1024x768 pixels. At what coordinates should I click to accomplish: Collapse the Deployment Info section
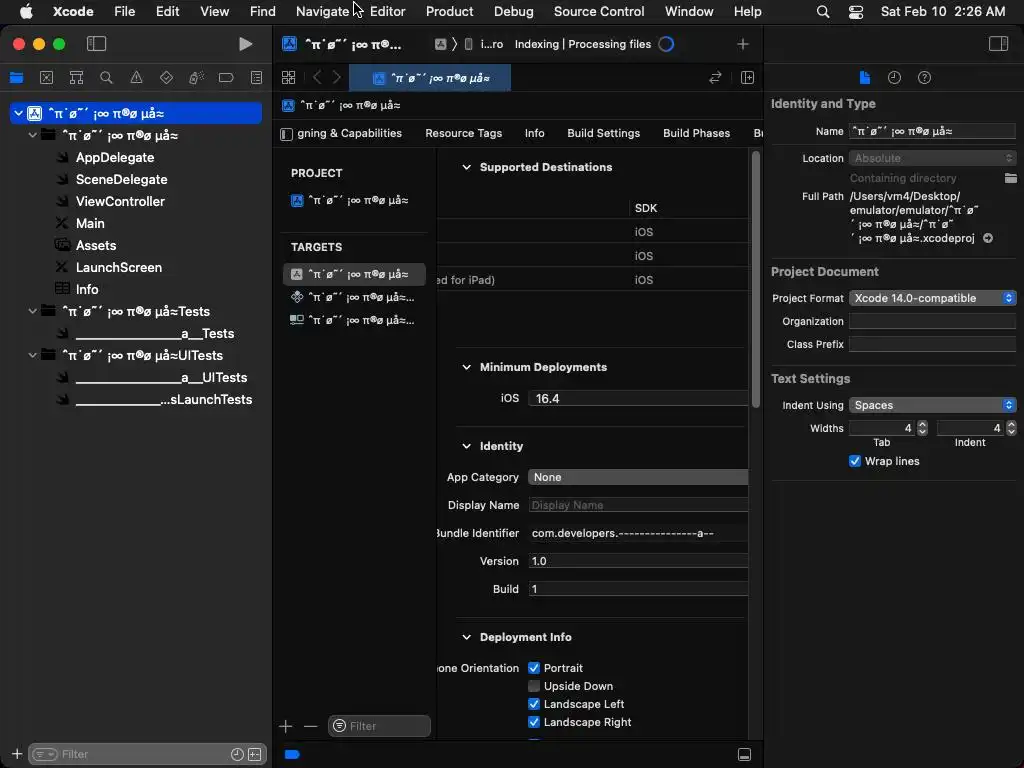click(466, 637)
